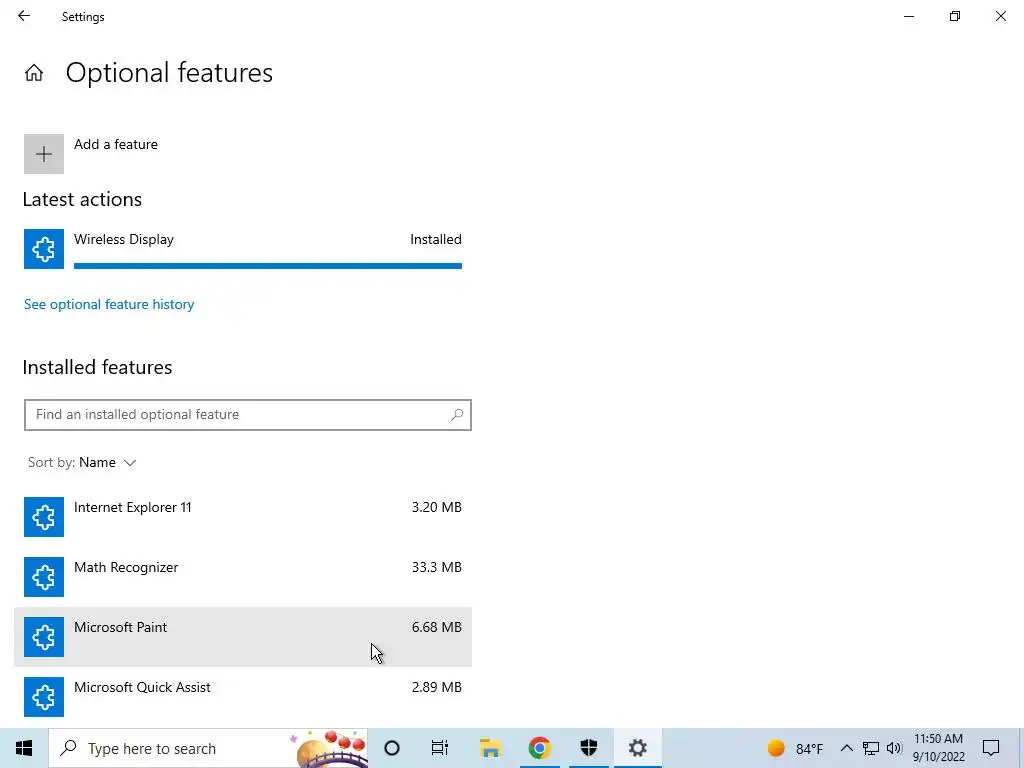1024x768 pixels.
Task: Click the Wireless Display latest action
Action: coord(243,249)
